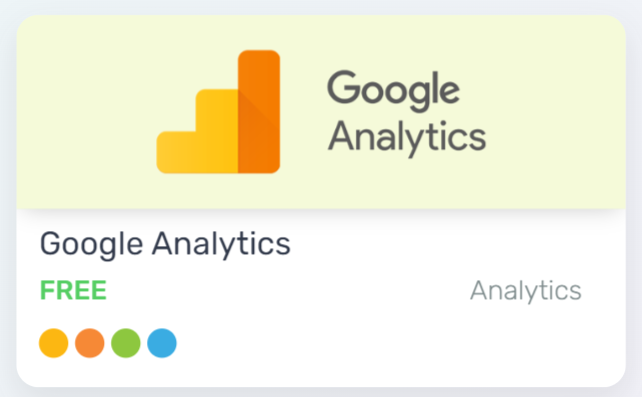Click the gray 'Google' wordmark in the banner
Viewport: 642px width, 397px height.
pos(393,90)
